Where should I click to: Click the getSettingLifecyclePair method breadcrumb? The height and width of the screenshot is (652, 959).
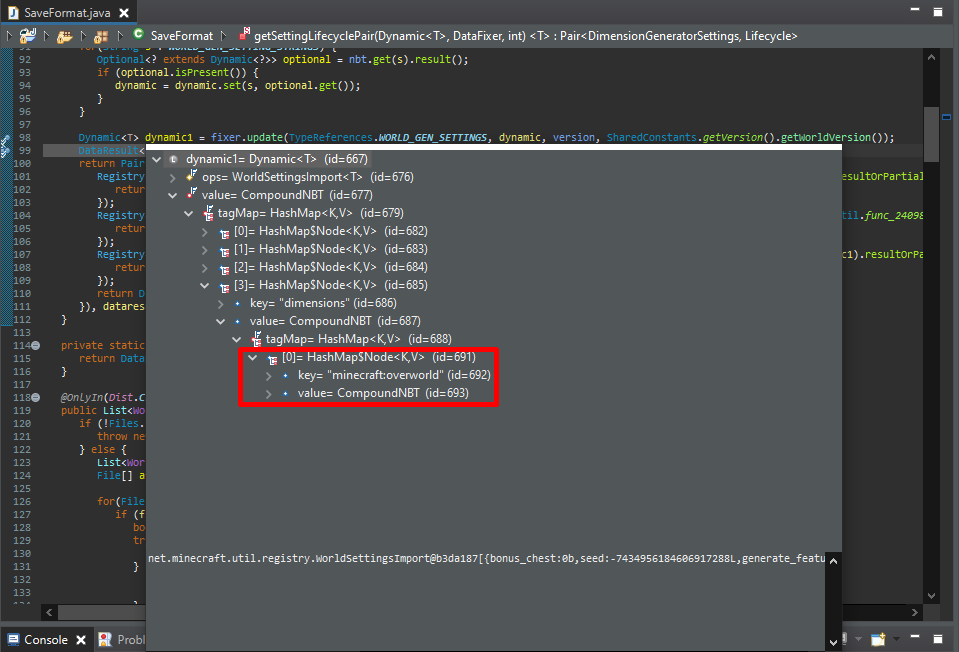(x=524, y=36)
